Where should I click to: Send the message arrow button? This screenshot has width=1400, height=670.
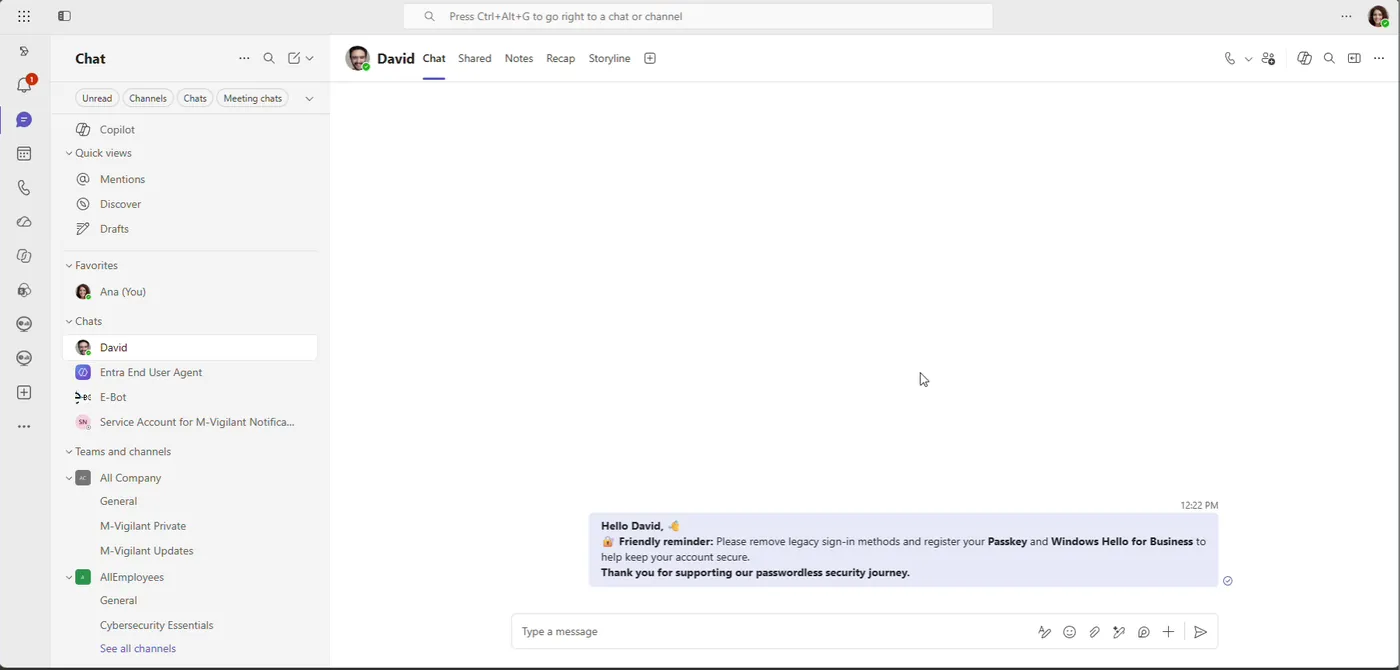coord(1201,632)
